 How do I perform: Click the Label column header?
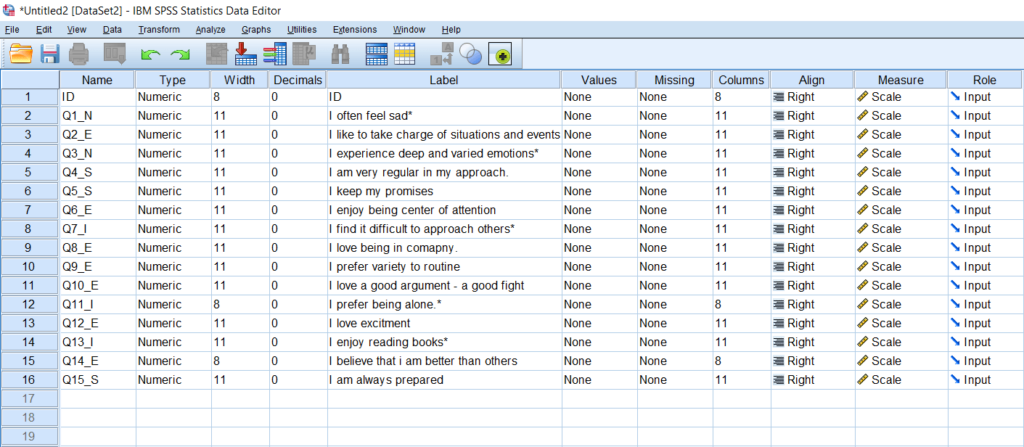pyautogui.click(x=443, y=79)
